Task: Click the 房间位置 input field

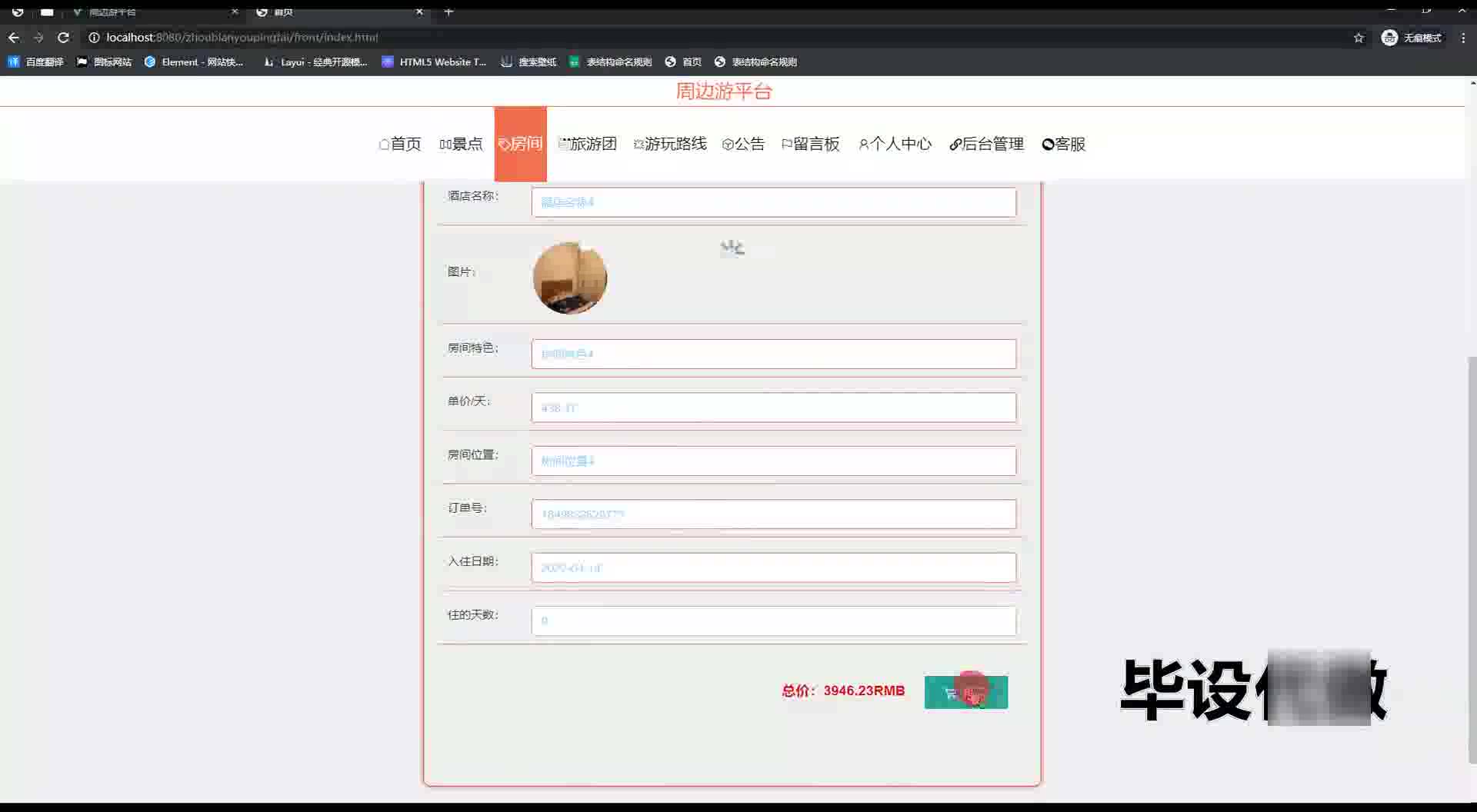Action: (773, 461)
